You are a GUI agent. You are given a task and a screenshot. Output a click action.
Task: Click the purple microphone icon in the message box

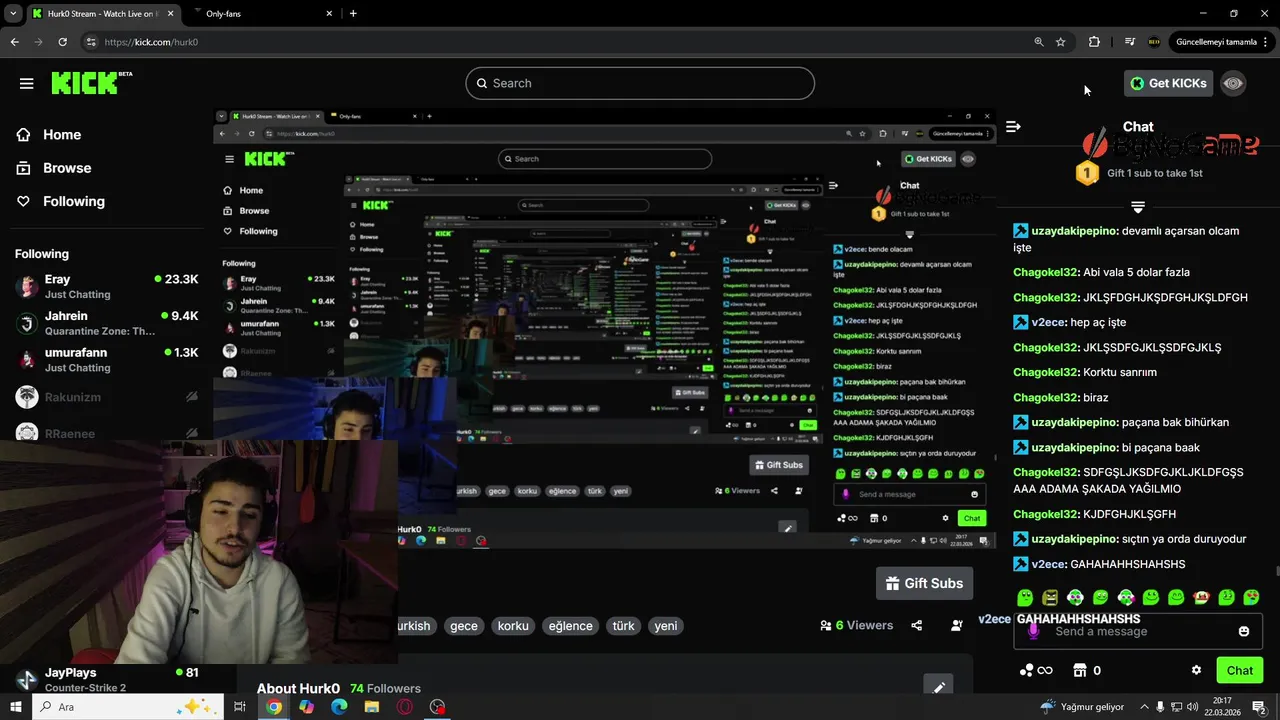pyautogui.click(x=1034, y=631)
